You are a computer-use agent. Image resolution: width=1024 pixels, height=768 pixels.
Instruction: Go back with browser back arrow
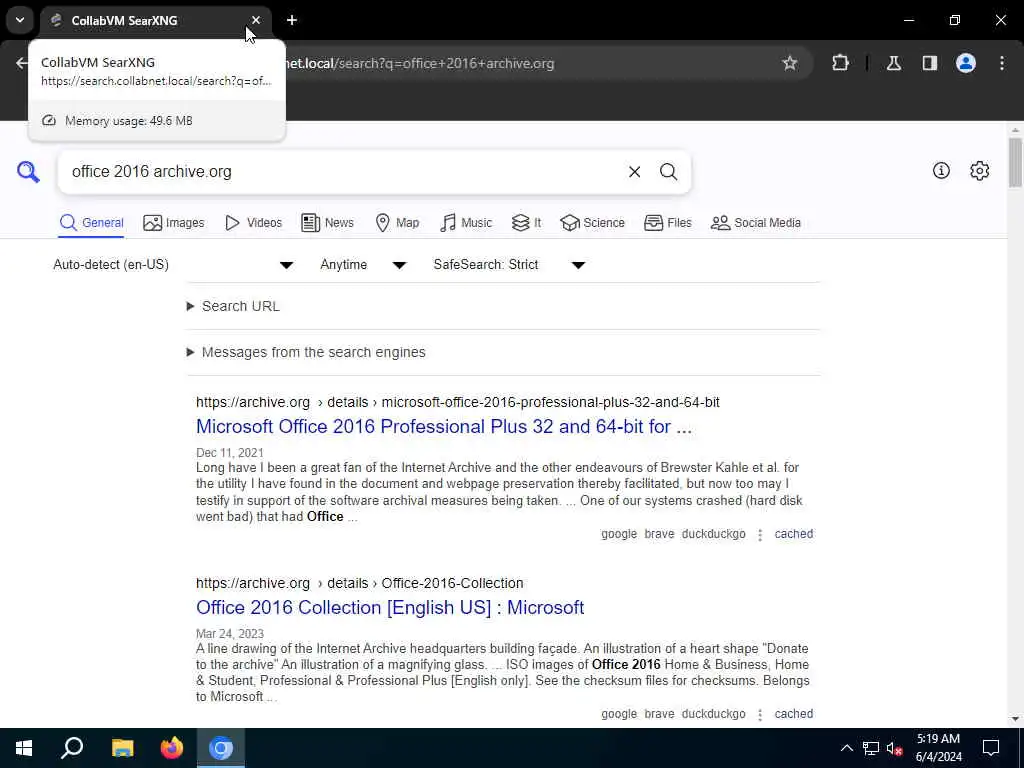(x=22, y=63)
